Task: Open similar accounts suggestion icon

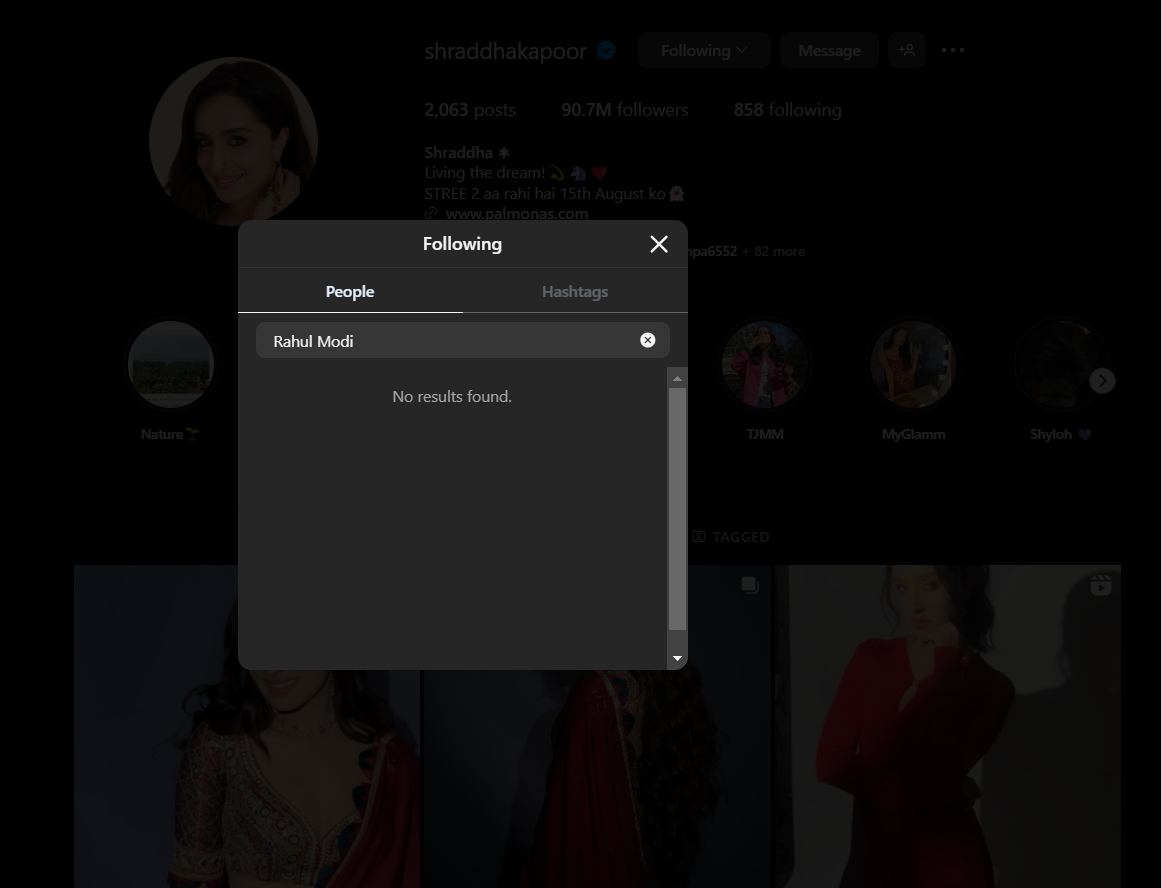Action: click(x=907, y=50)
